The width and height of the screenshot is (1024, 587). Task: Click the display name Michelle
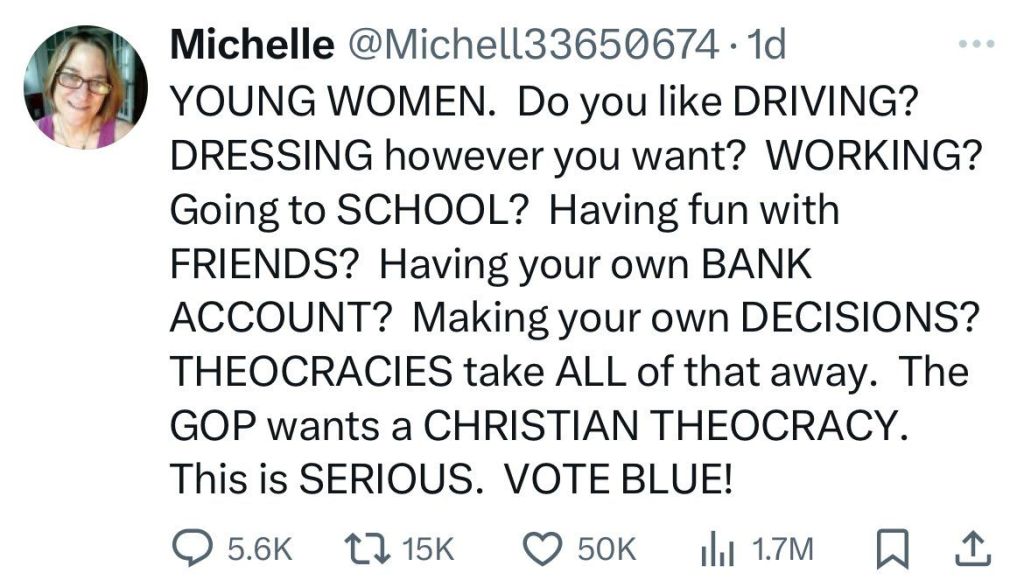click(x=252, y=44)
